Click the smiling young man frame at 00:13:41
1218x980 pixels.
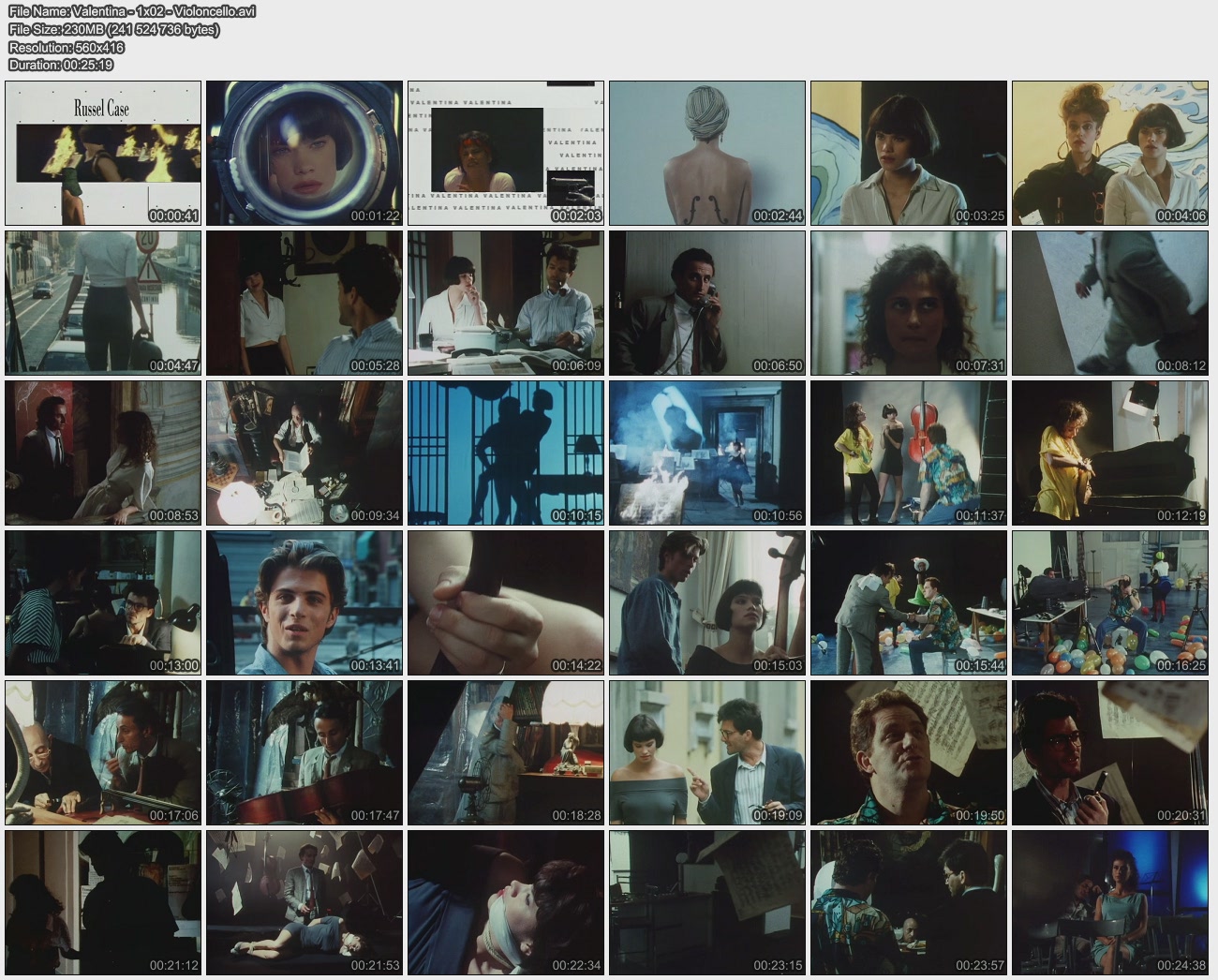pyautogui.click(x=304, y=602)
